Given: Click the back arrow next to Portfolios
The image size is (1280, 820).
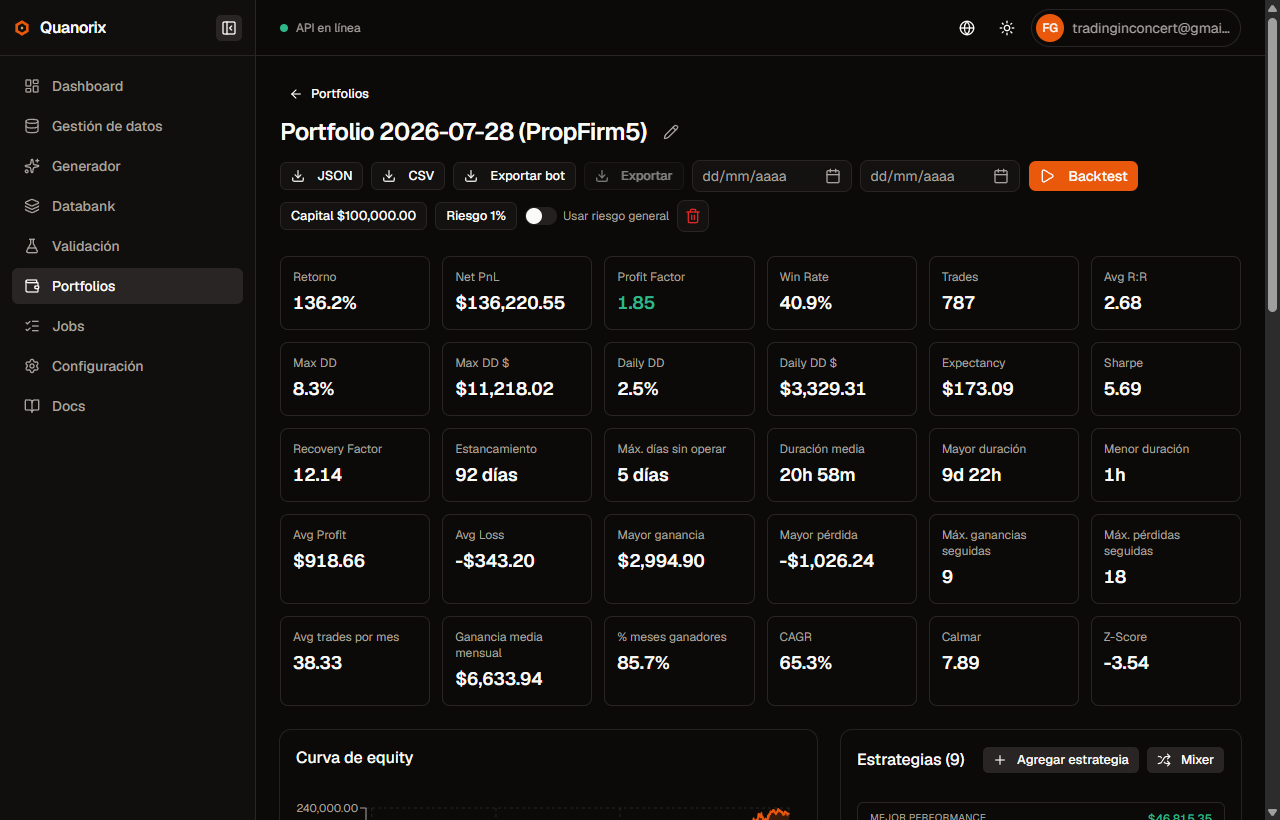Looking at the screenshot, I should [x=295, y=94].
